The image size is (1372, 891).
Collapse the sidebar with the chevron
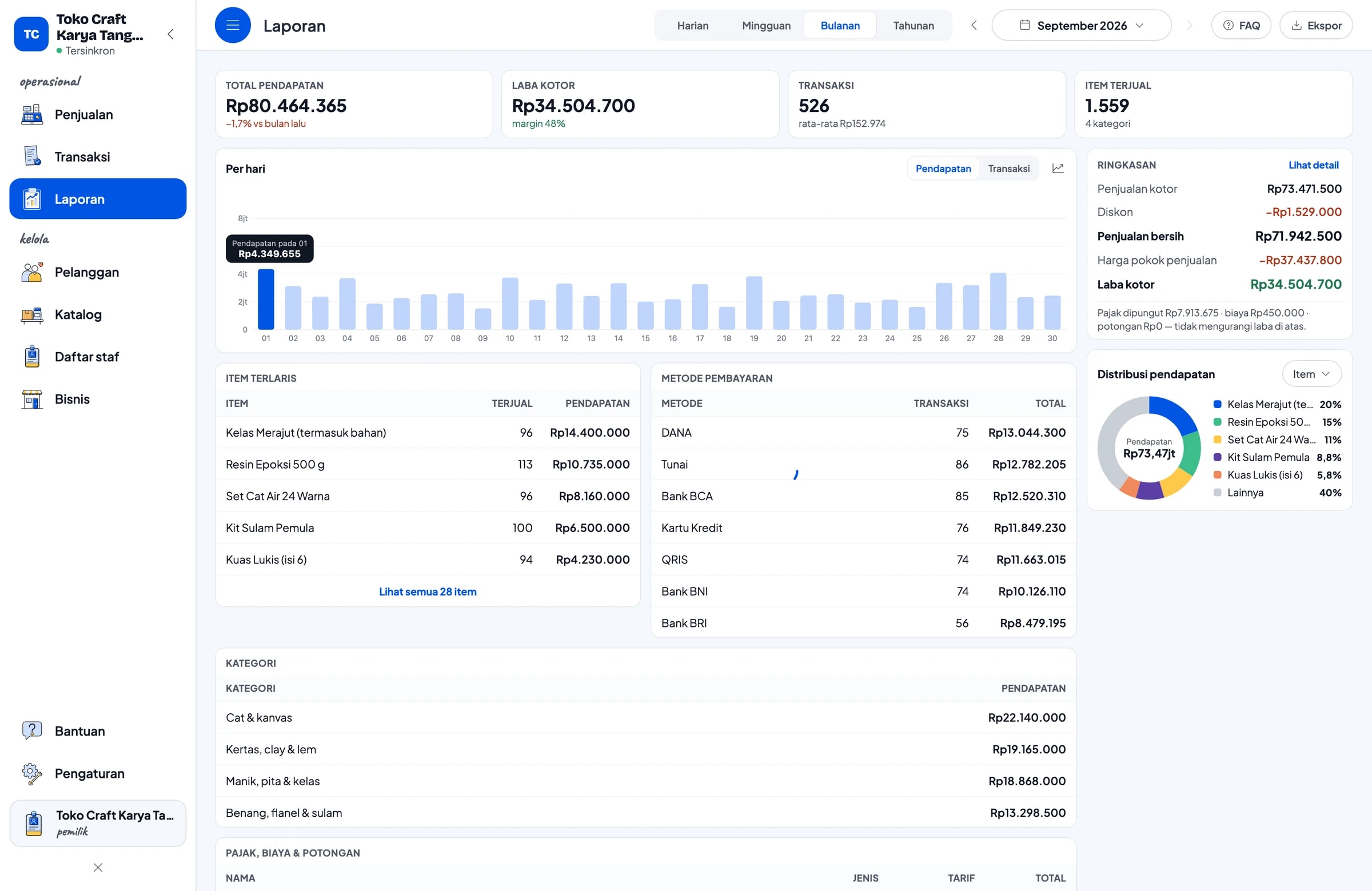pyautogui.click(x=170, y=34)
